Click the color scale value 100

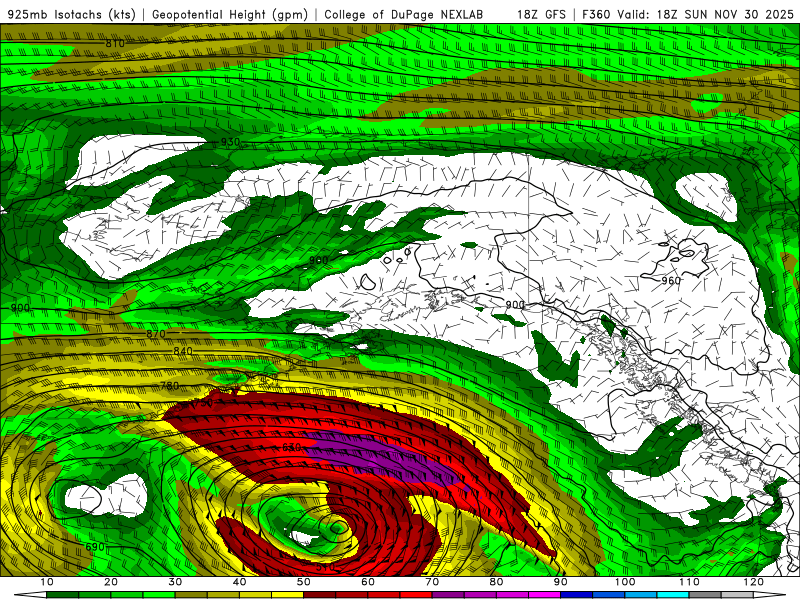625,582
